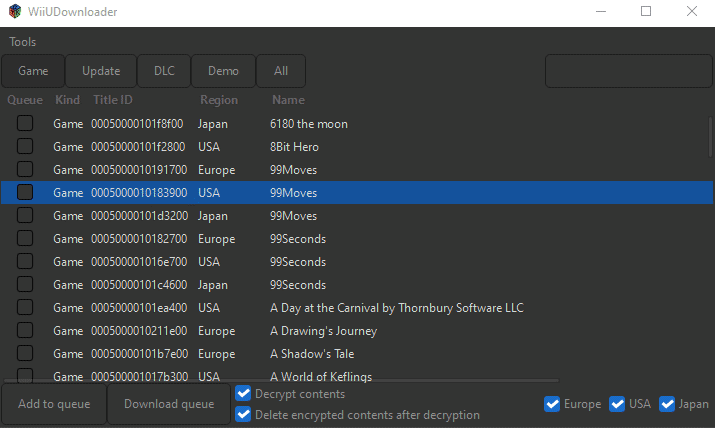The width and height of the screenshot is (715, 428).
Task: Check queue box for 99Seconds Japan
Action: click(25, 284)
